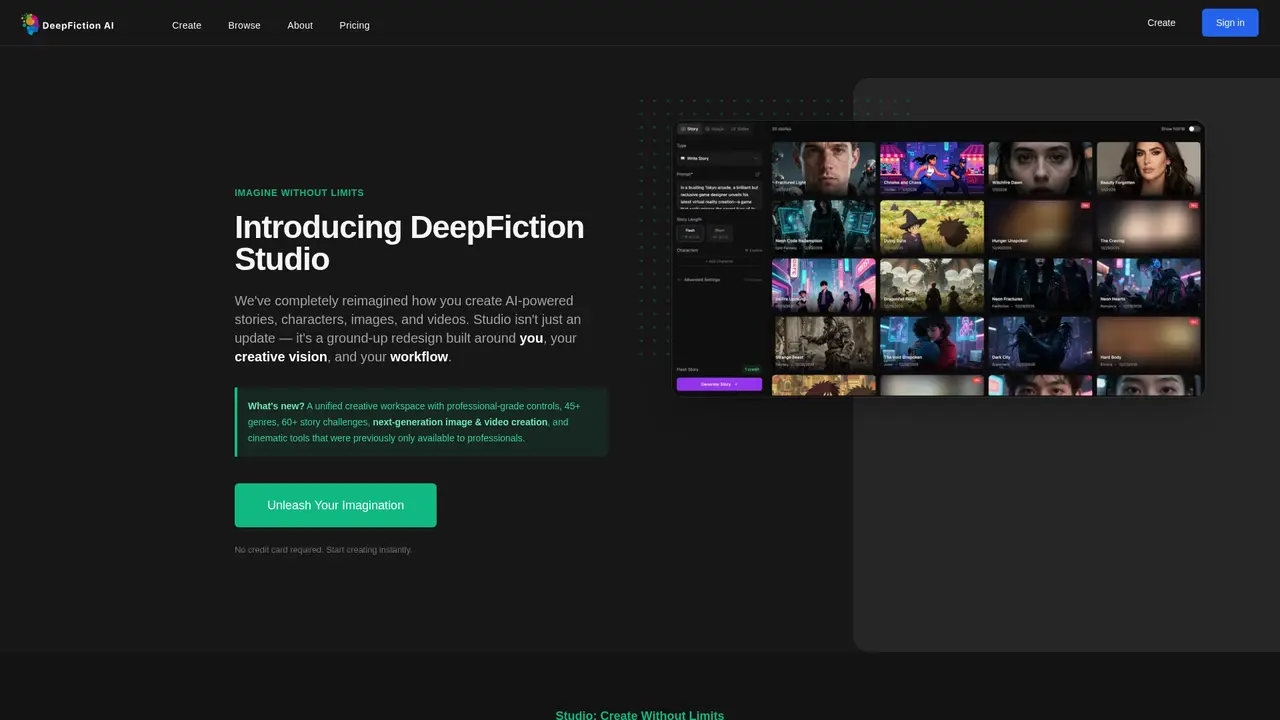Expand the Advanced Settings section

coord(719,280)
